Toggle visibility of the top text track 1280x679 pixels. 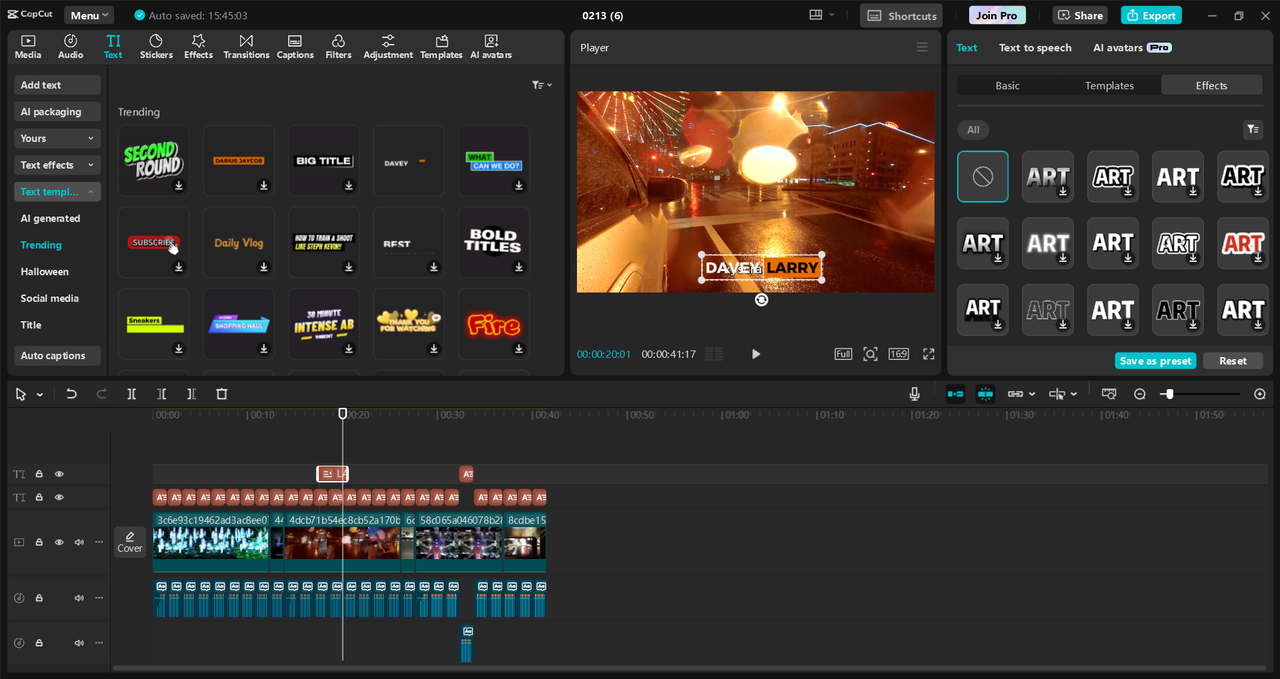[x=59, y=474]
